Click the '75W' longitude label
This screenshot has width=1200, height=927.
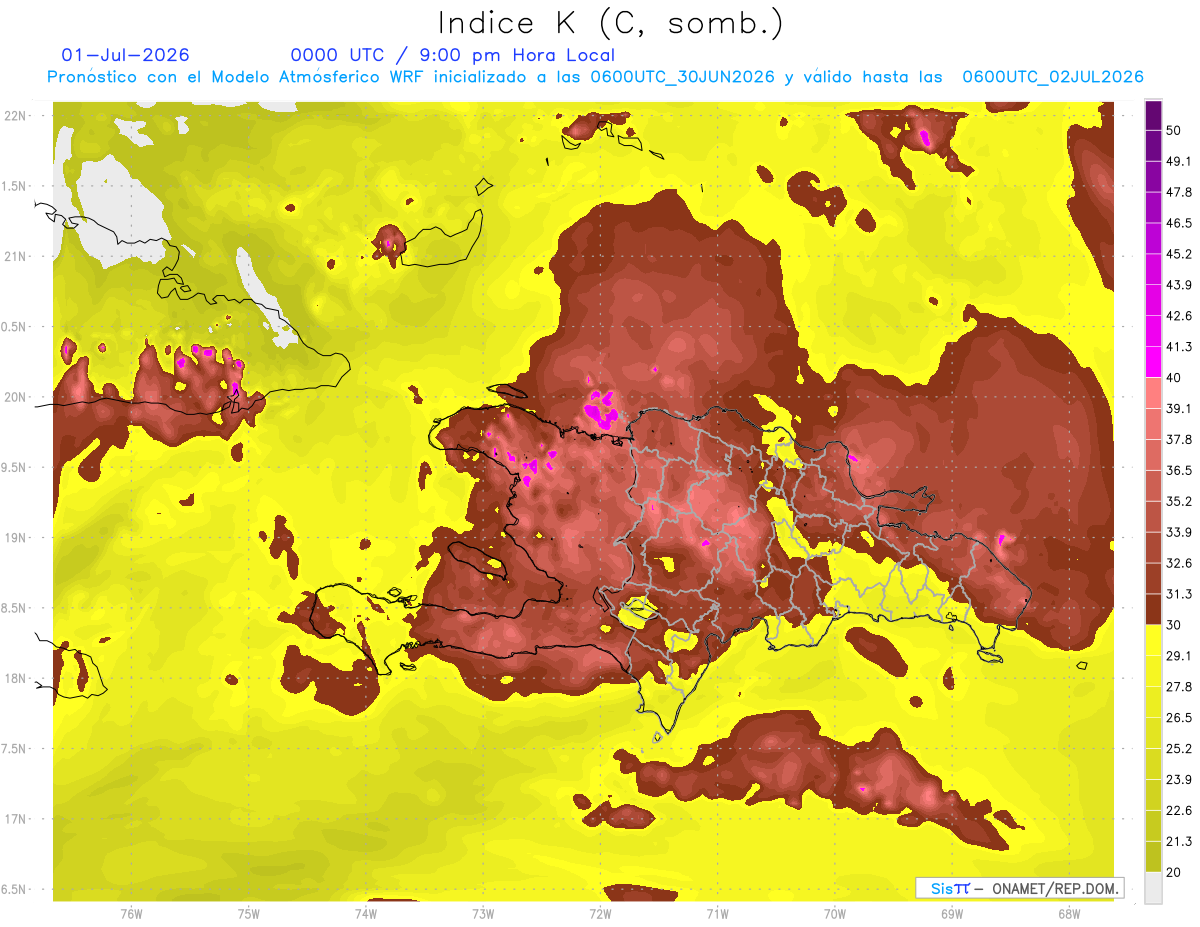(249, 914)
